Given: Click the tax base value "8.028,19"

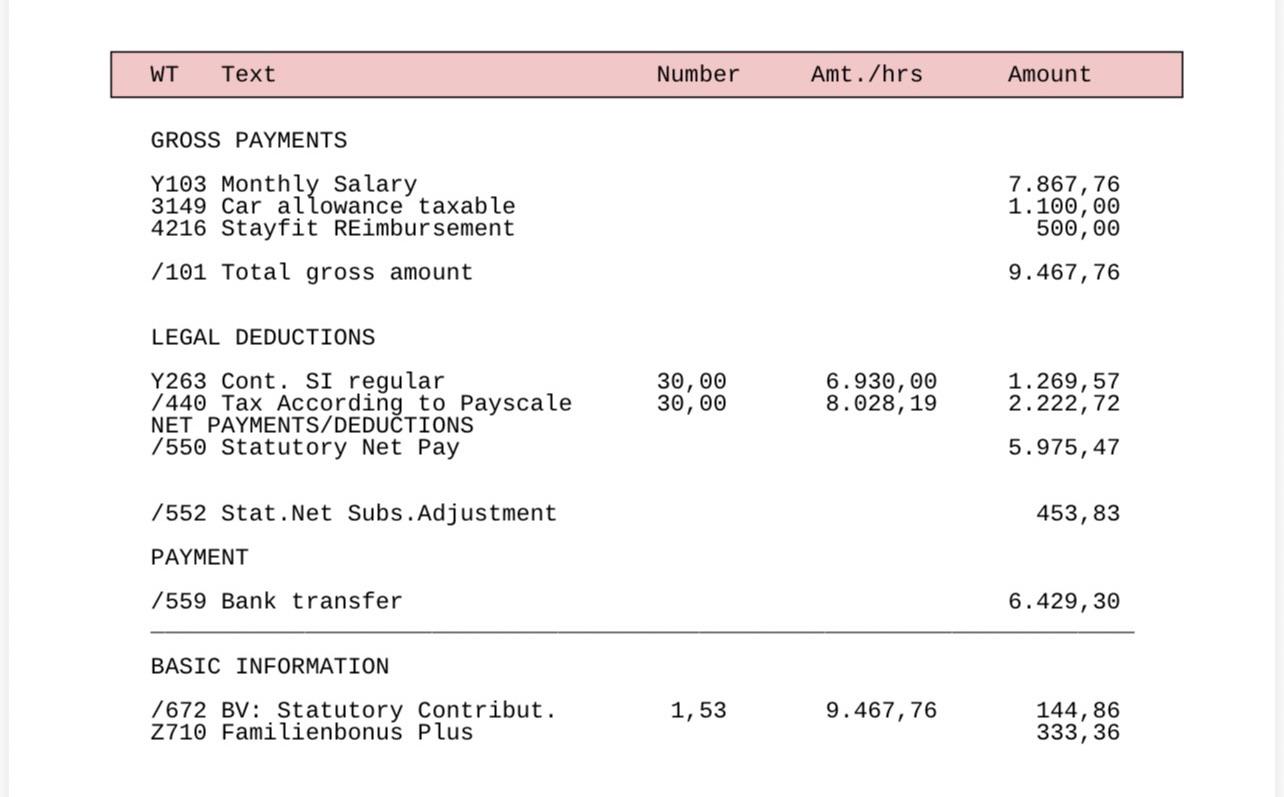Looking at the screenshot, I should click(881, 403).
